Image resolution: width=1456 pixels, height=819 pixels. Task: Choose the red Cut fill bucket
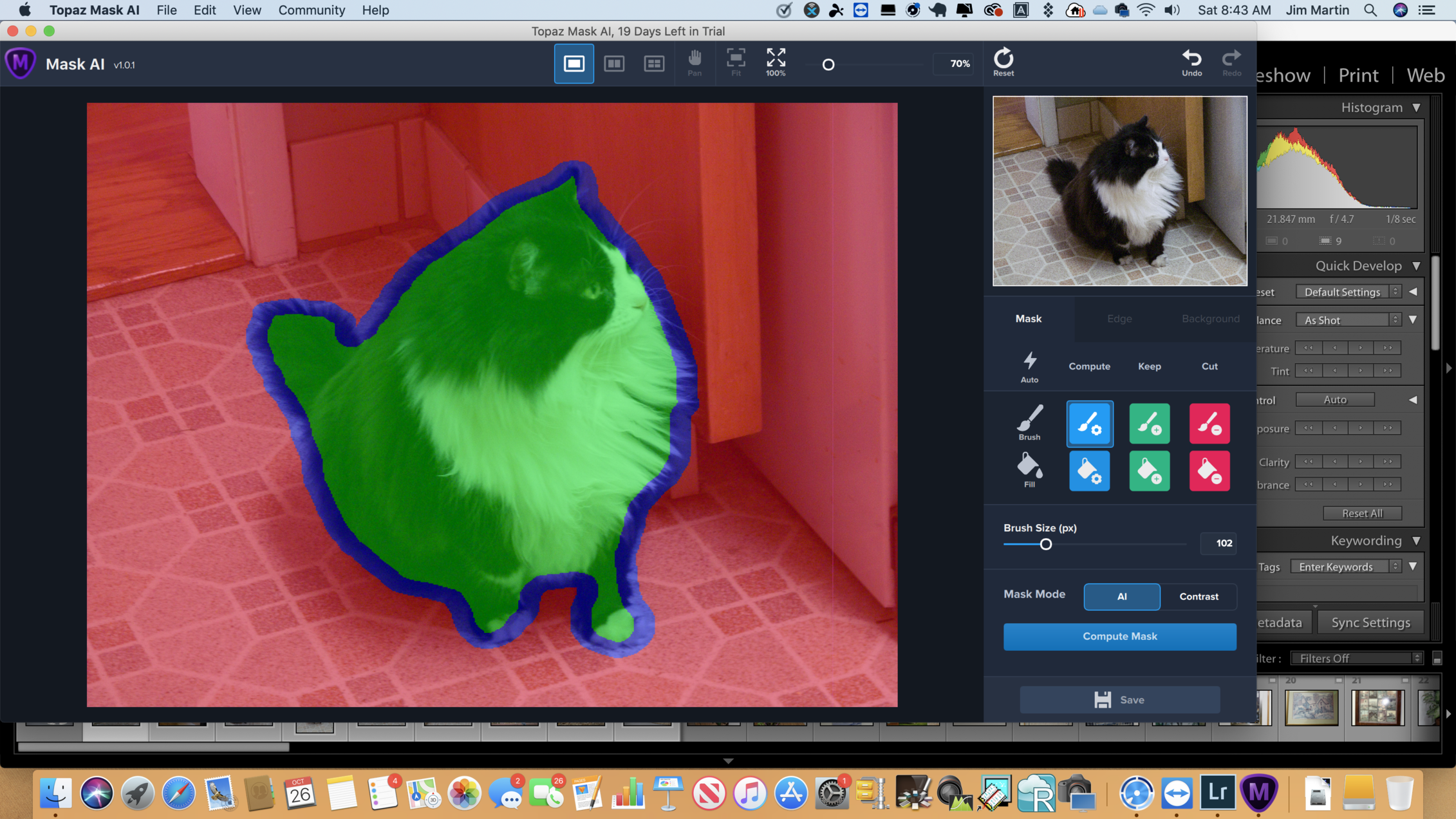[1209, 471]
